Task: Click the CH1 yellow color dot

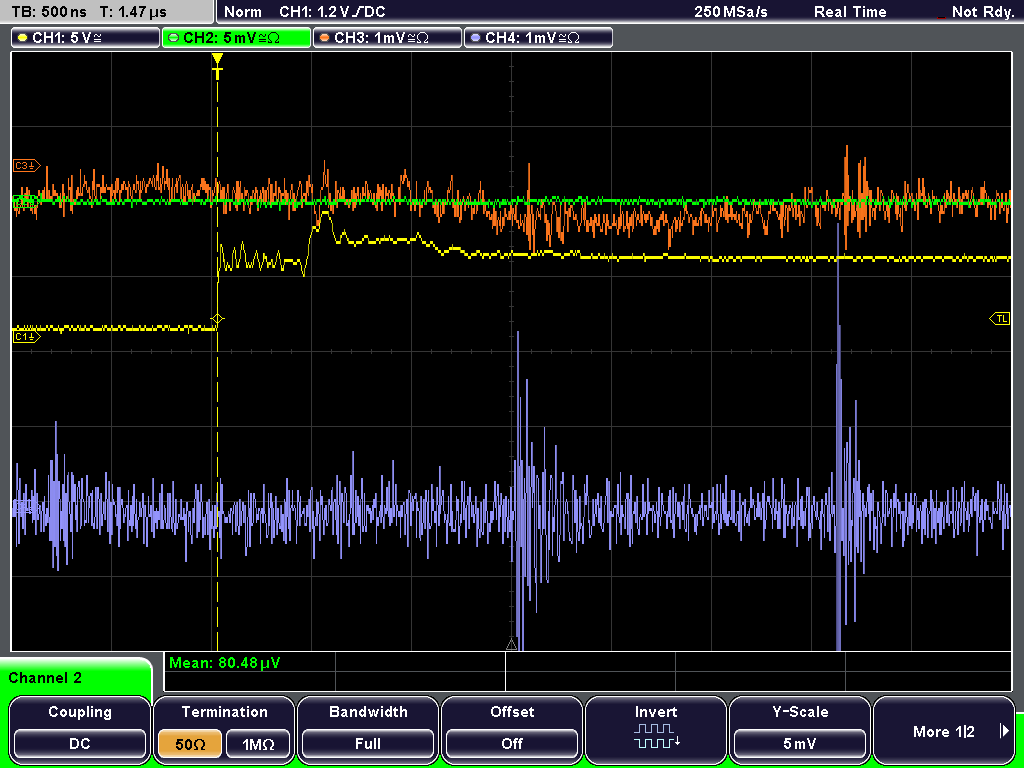Action: coord(23,38)
